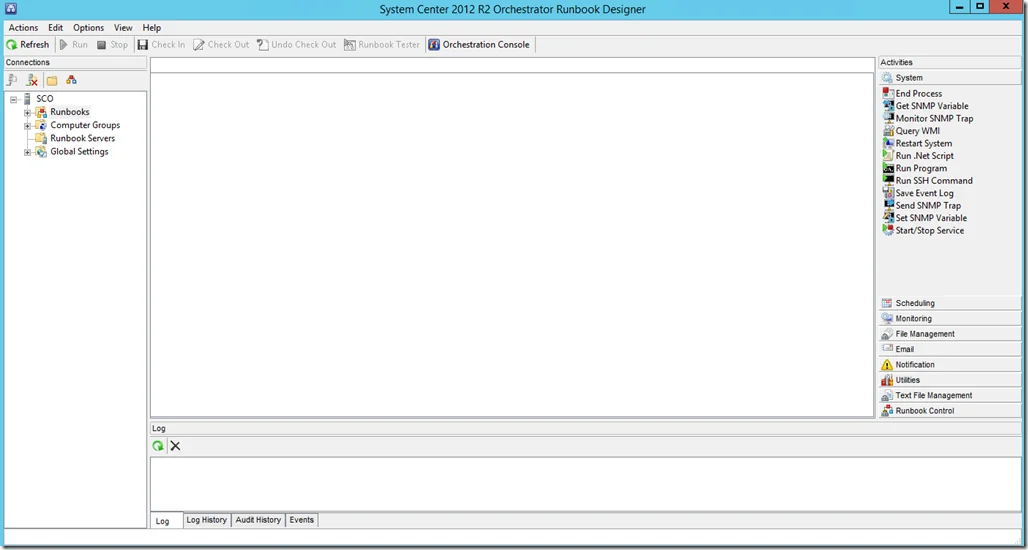1028x550 pixels.
Task: Collapse the SCO server node
Action: coord(13,99)
